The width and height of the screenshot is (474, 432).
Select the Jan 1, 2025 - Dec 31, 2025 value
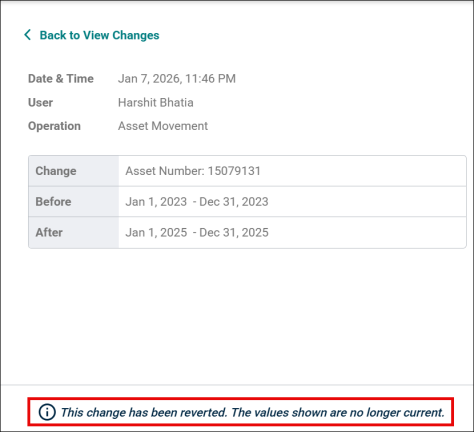197,232
